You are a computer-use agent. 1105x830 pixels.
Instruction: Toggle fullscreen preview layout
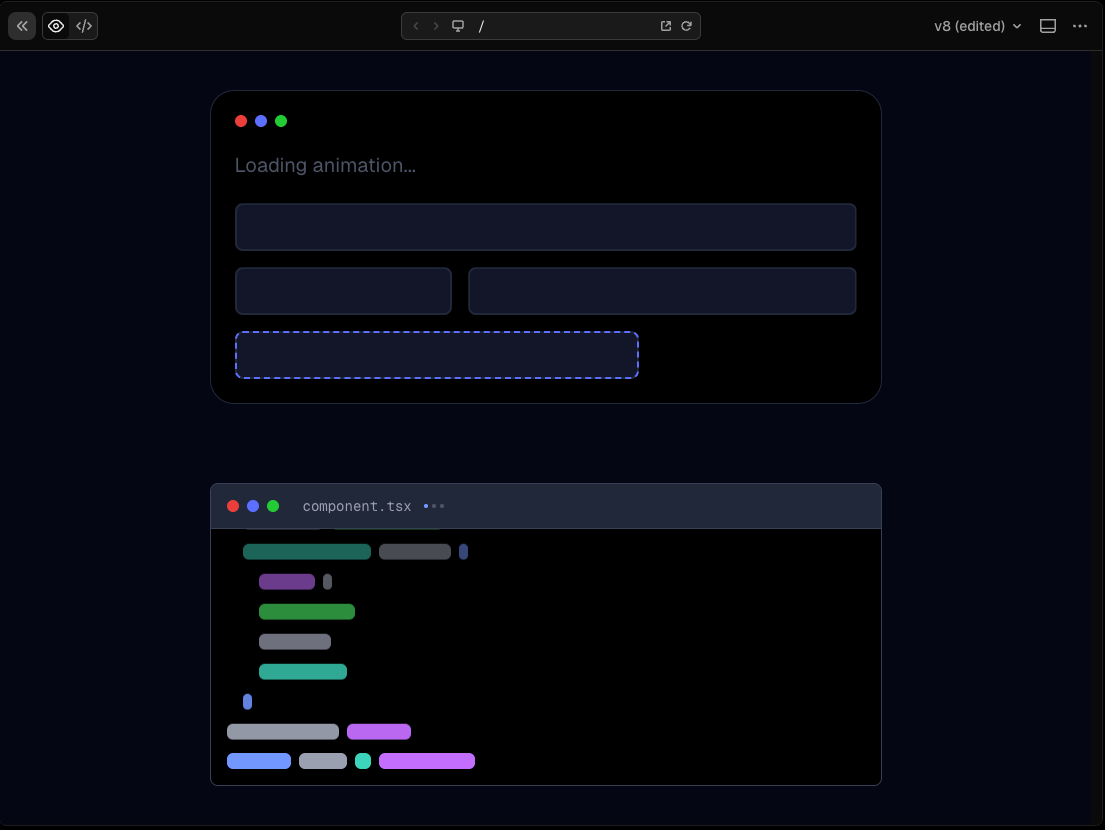(1048, 26)
